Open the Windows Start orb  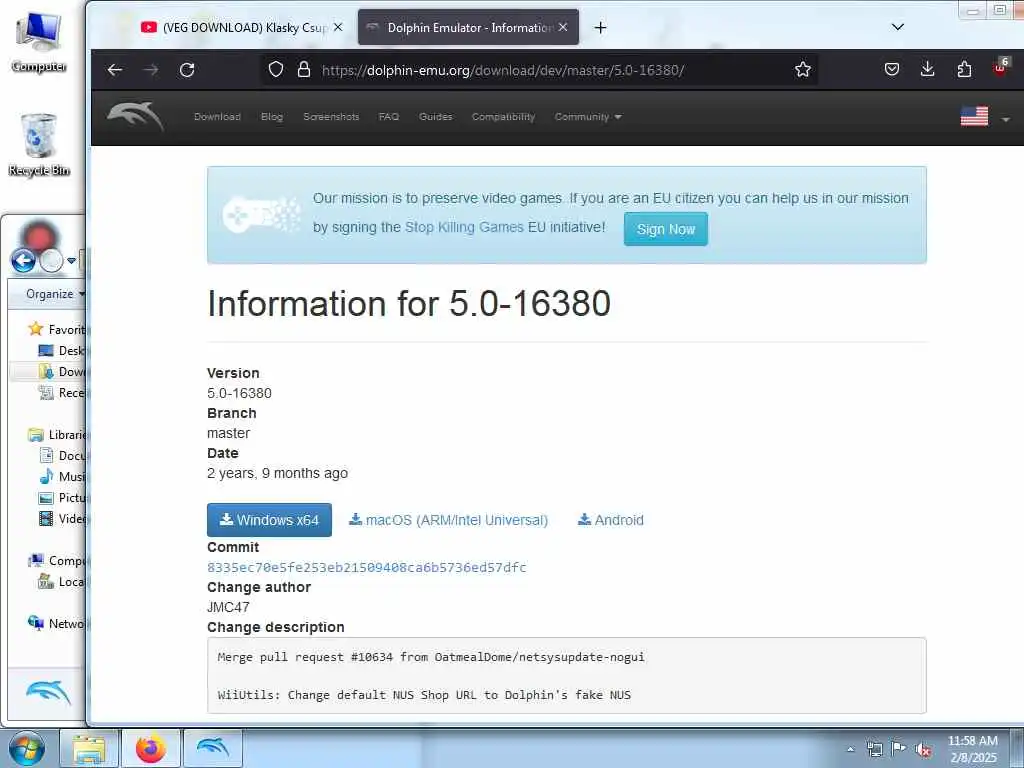[x=27, y=749]
